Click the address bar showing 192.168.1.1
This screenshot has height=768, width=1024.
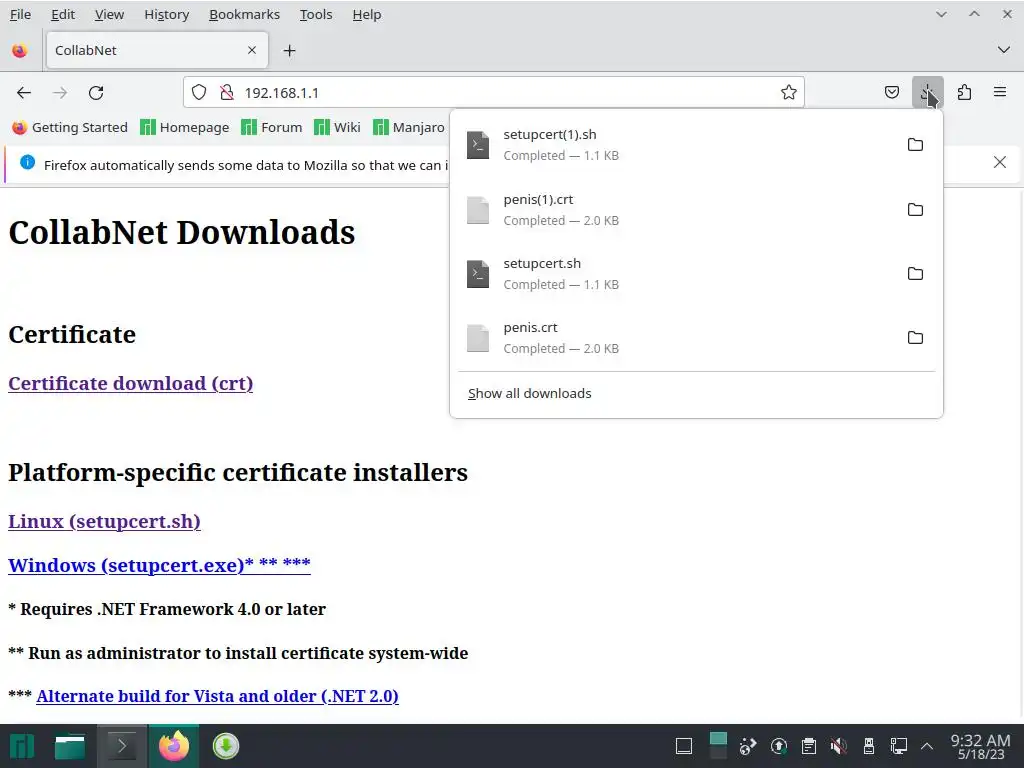[493, 93]
